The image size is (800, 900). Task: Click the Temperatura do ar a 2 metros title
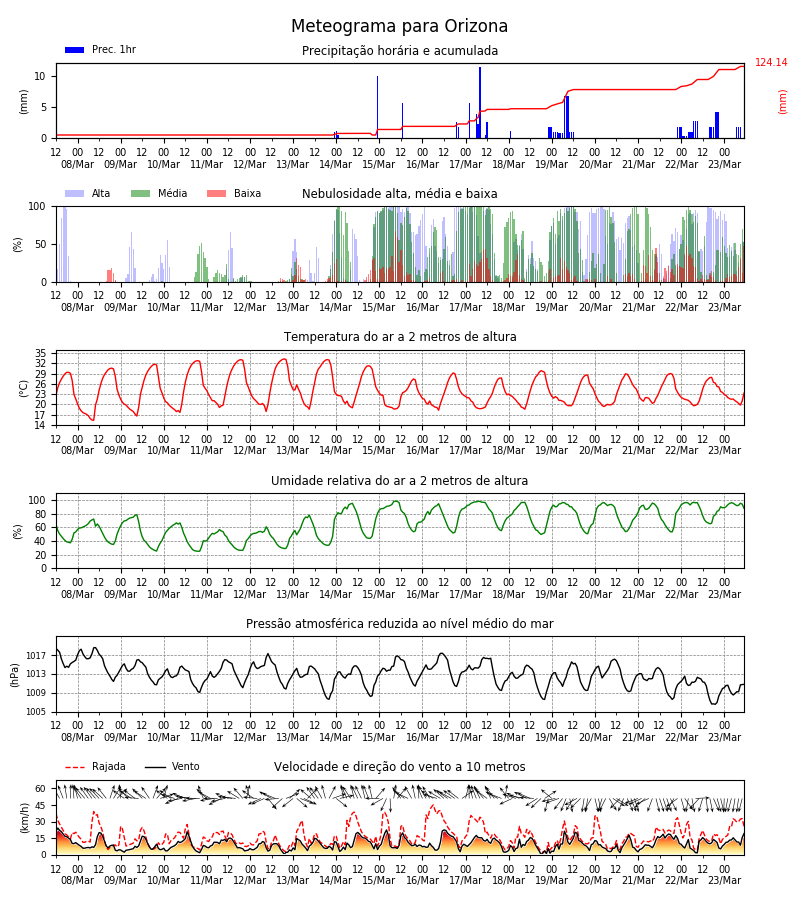coord(400,336)
